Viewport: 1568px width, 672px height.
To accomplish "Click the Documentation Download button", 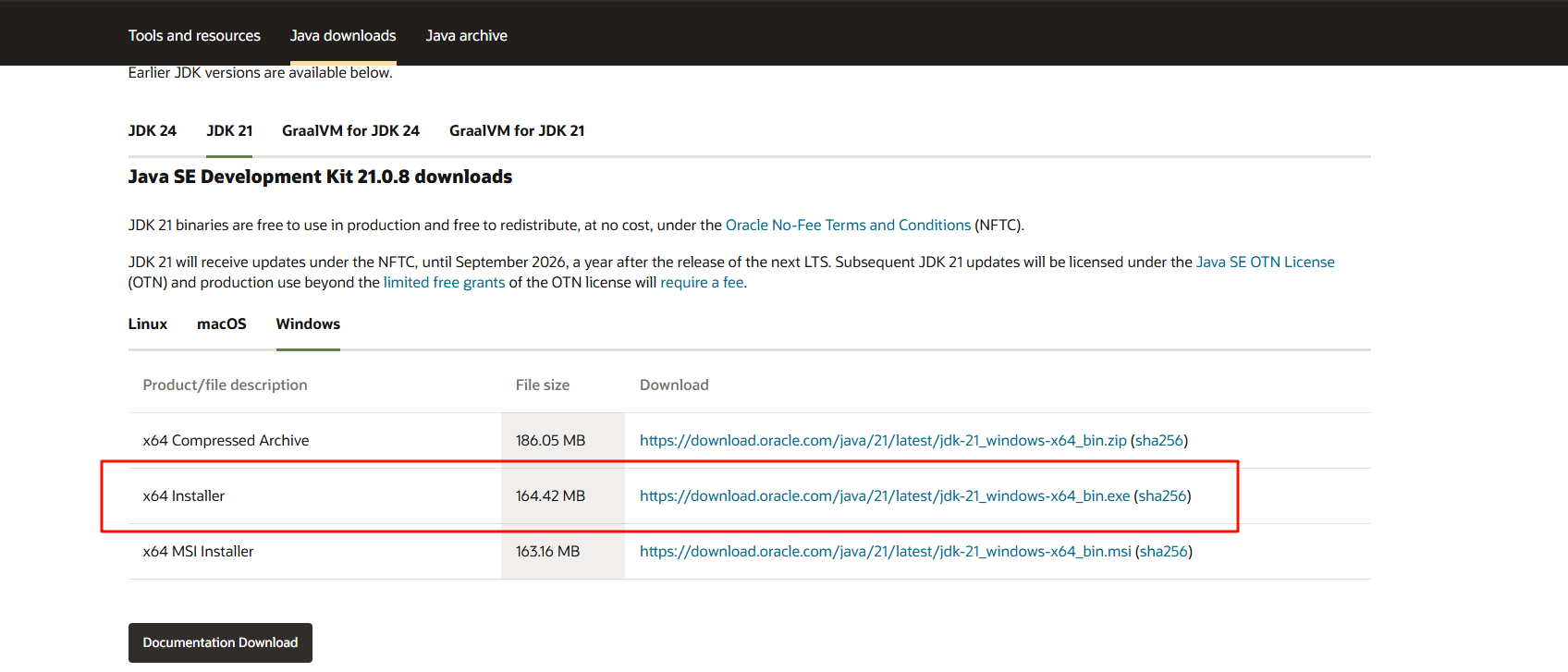I will (220, 642).
